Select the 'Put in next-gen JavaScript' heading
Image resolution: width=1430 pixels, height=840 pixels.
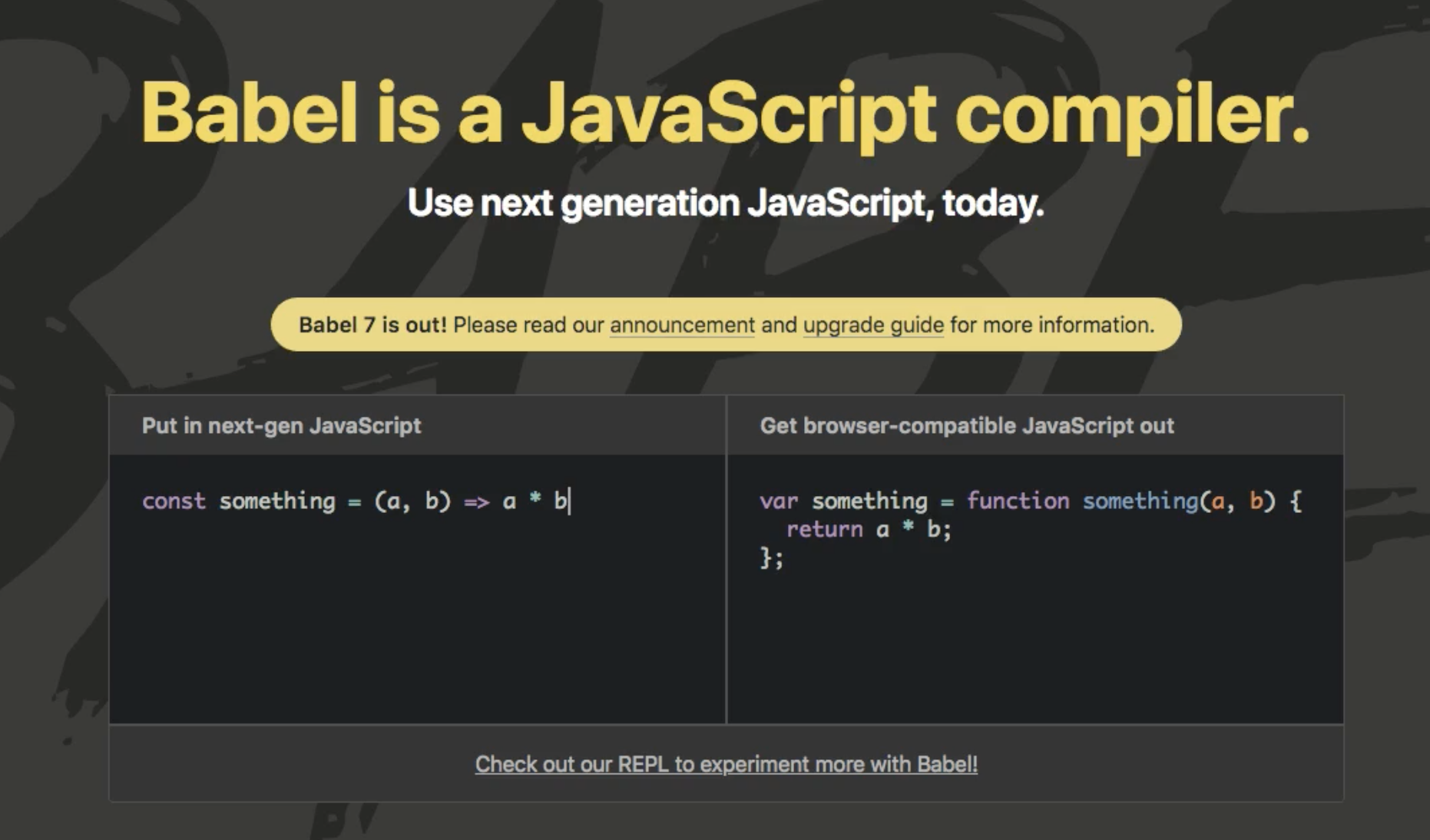coord(281,425)
